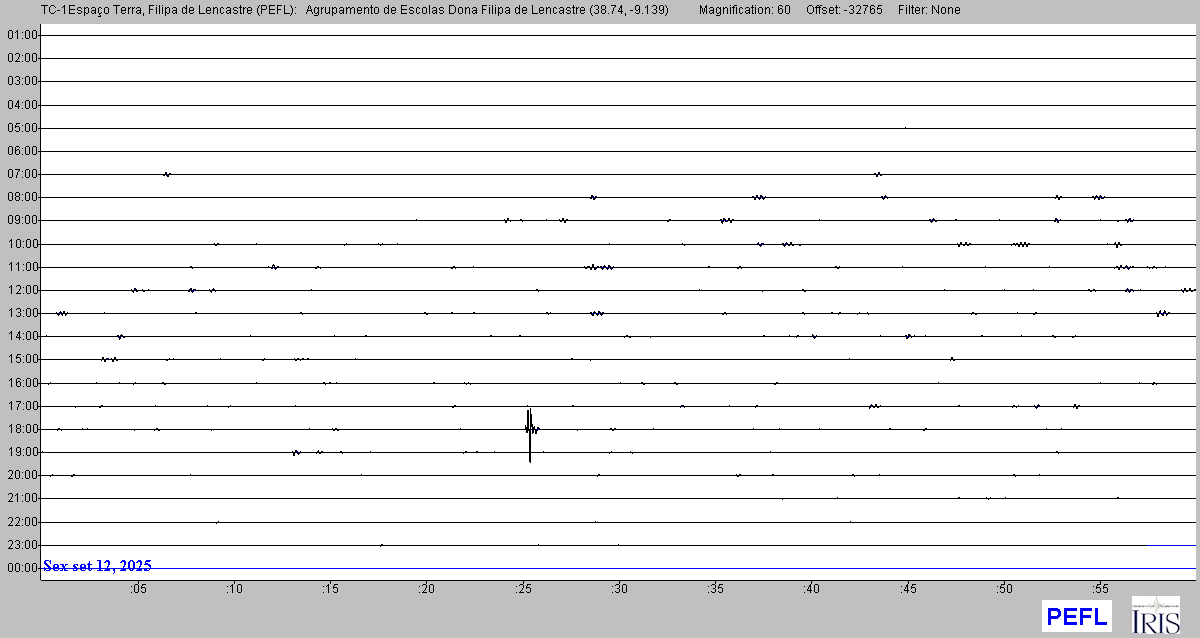Click the PEFL logo
Viewport: 1200px width, 638px height.
point(1076,615)
